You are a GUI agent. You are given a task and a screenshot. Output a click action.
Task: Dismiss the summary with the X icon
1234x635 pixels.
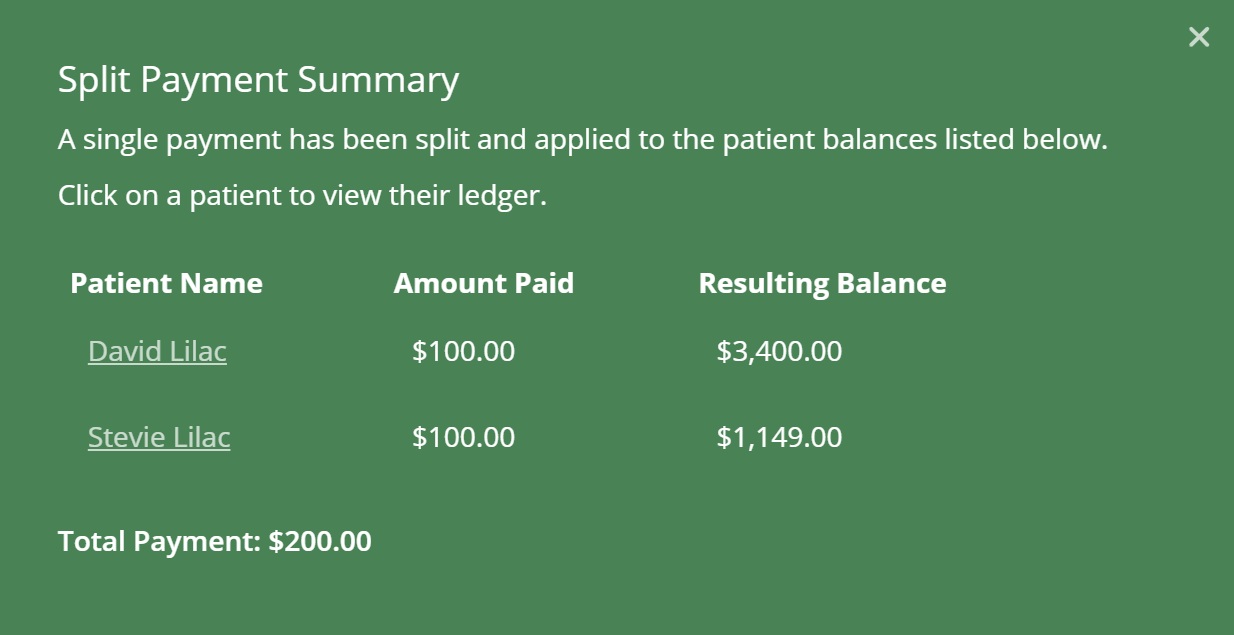pos(1198,38)
